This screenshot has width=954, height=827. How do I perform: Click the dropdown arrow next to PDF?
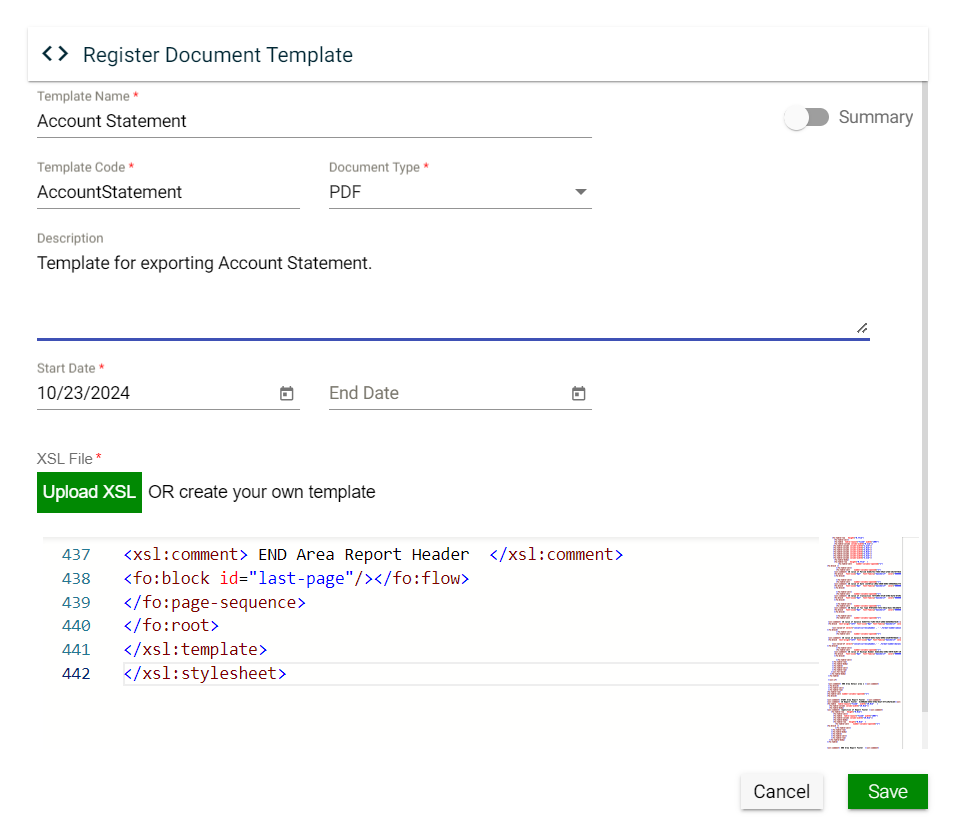(581, 192)
